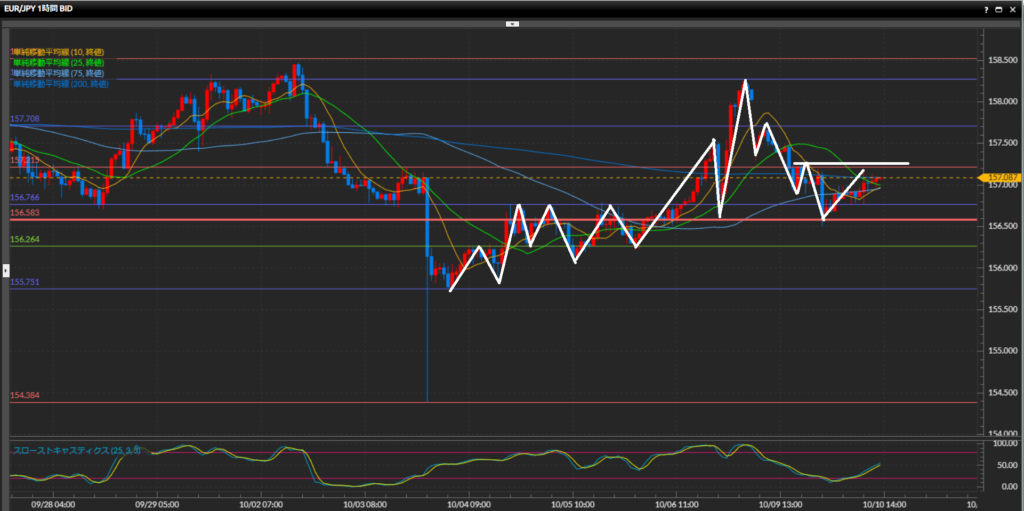Image resolution: width=1024 pixels, height=511 pixels.
Task: Expand the top toolbar dropdown arrow
Action: point(512,23)
